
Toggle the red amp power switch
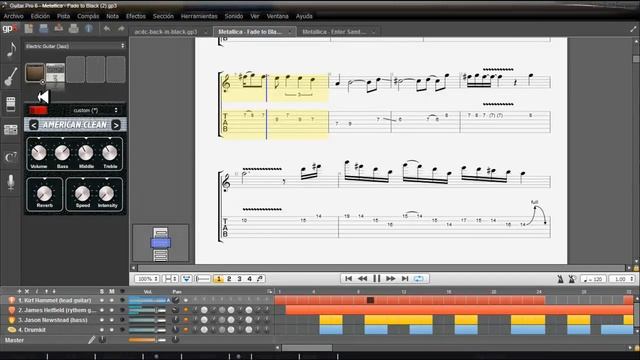[x=38, y=110]
